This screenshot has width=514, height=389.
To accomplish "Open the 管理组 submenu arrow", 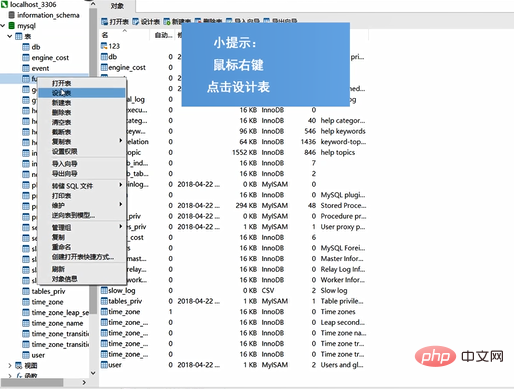I will (121, 227).
